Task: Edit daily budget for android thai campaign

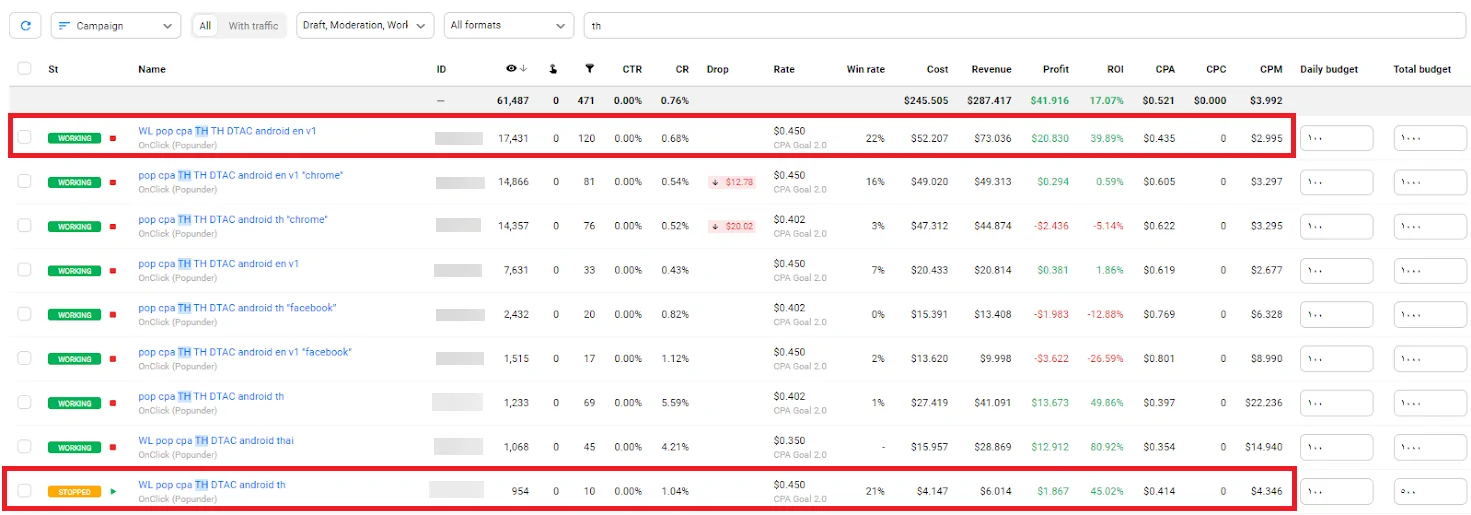Action: pos(1336,447)
